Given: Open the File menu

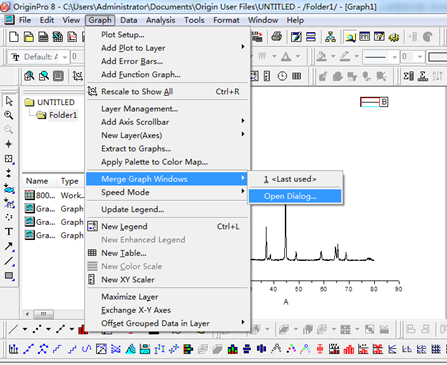Looking at the screenshot, I should point(25,20).
